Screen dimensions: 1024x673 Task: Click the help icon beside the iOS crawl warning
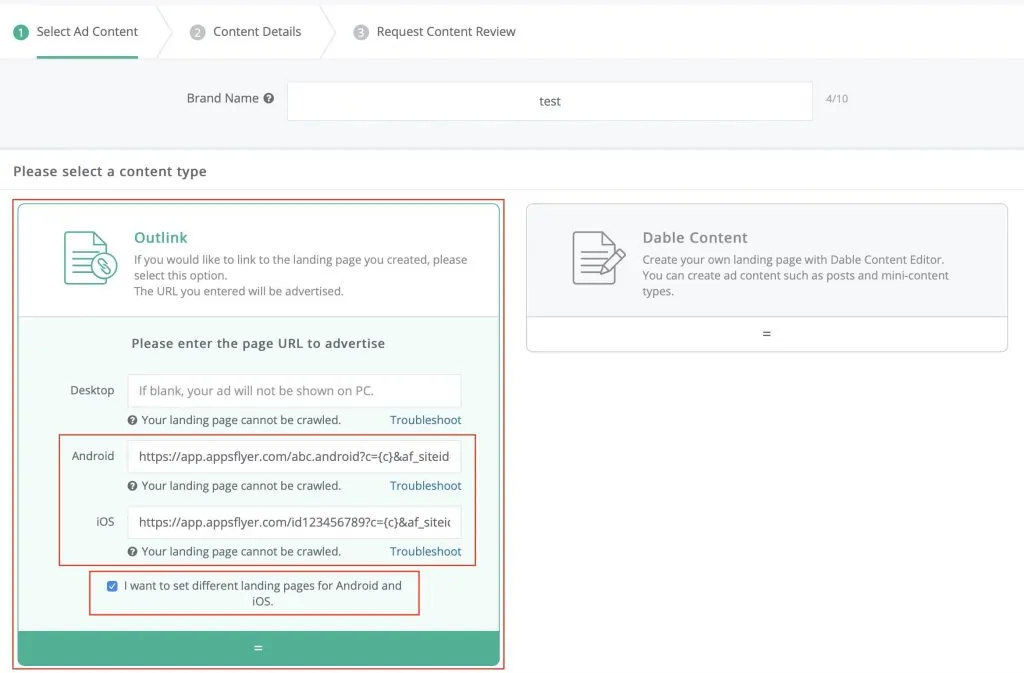(x=132, y=552)
